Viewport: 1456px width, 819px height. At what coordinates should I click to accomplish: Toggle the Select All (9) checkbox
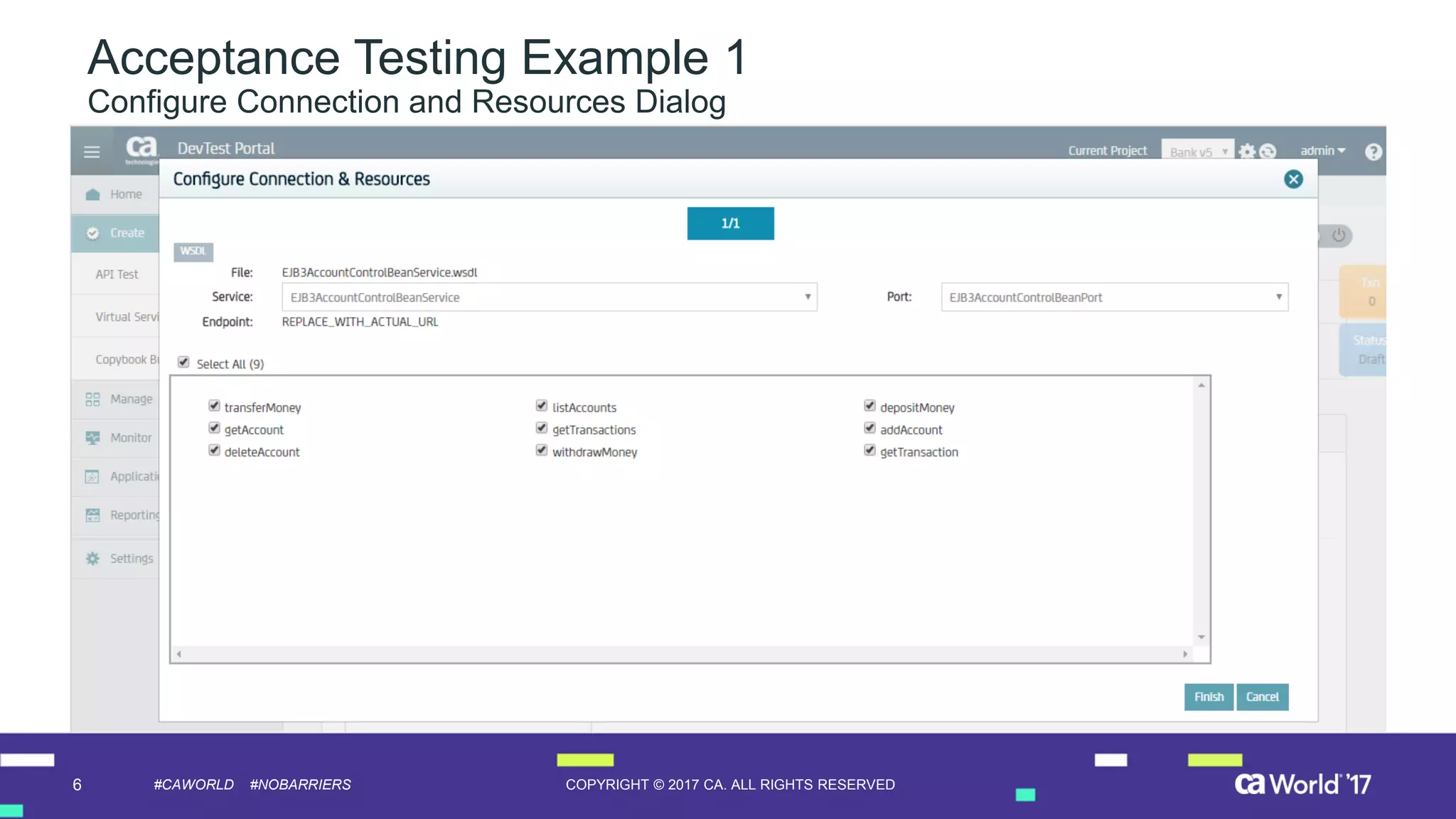183,363
